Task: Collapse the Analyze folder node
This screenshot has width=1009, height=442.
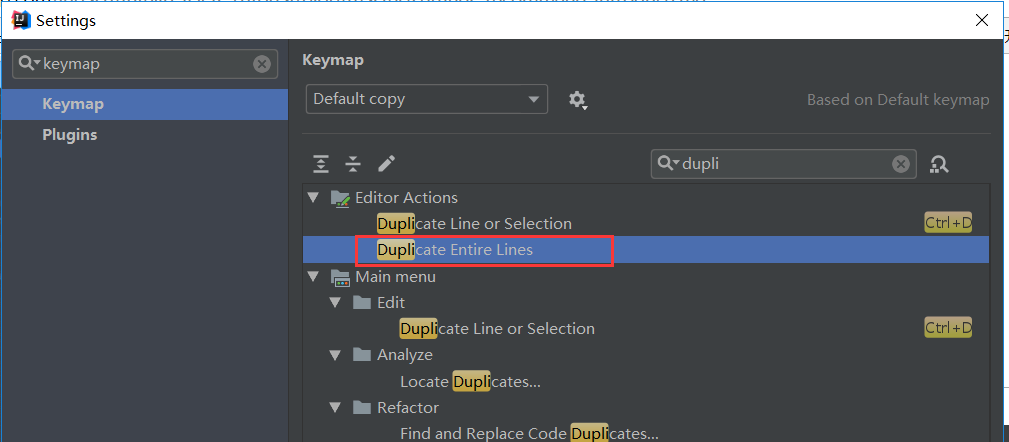Action: click(336, 355)
